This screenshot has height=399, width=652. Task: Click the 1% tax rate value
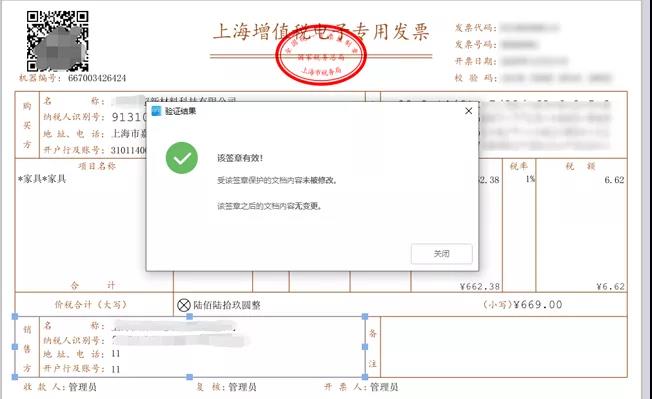tap(530, 179)
